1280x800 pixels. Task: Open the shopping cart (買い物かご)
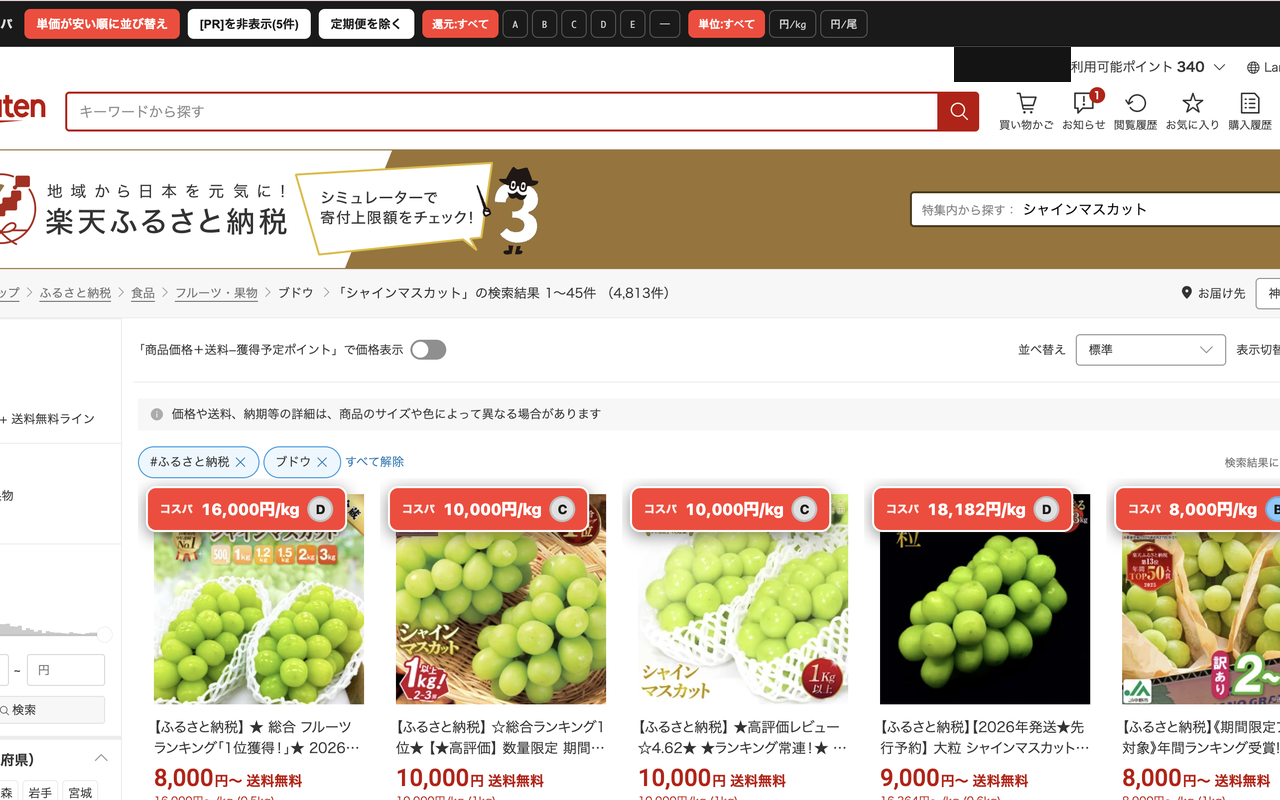tap(1026, 111)
